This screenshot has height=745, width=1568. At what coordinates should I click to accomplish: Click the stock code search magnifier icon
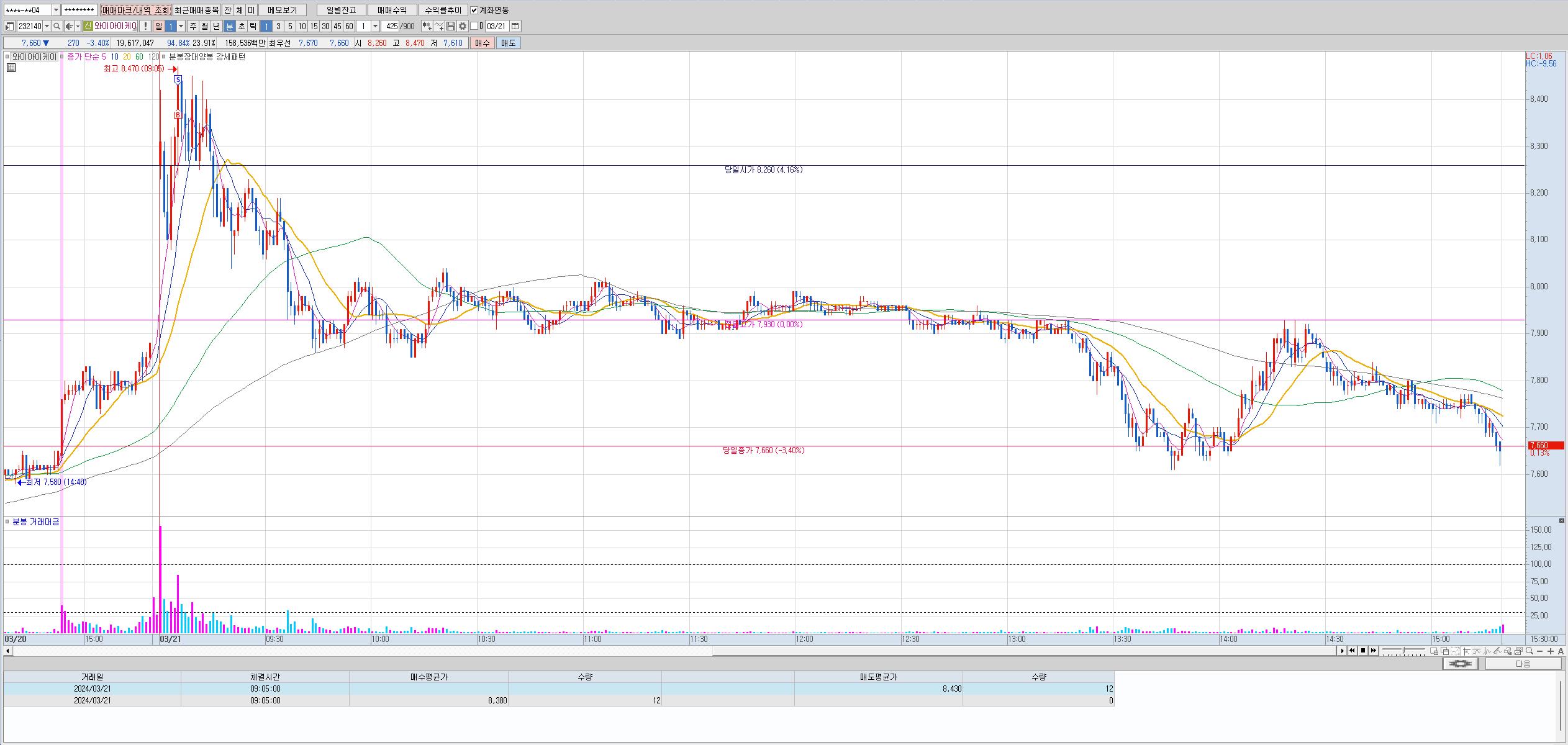point(57,26)
